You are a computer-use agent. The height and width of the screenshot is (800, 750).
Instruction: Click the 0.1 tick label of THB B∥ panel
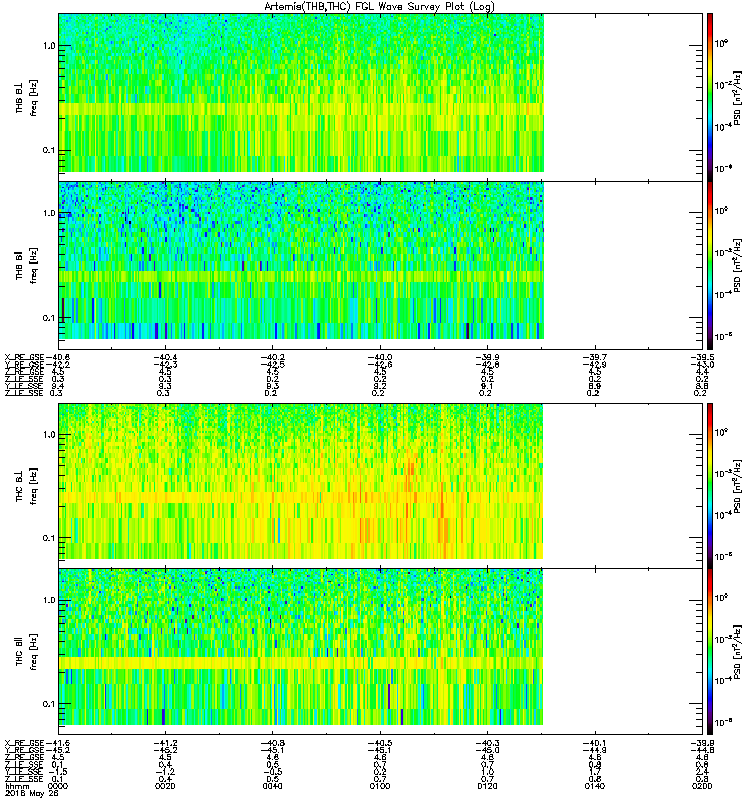coord(49,318)
